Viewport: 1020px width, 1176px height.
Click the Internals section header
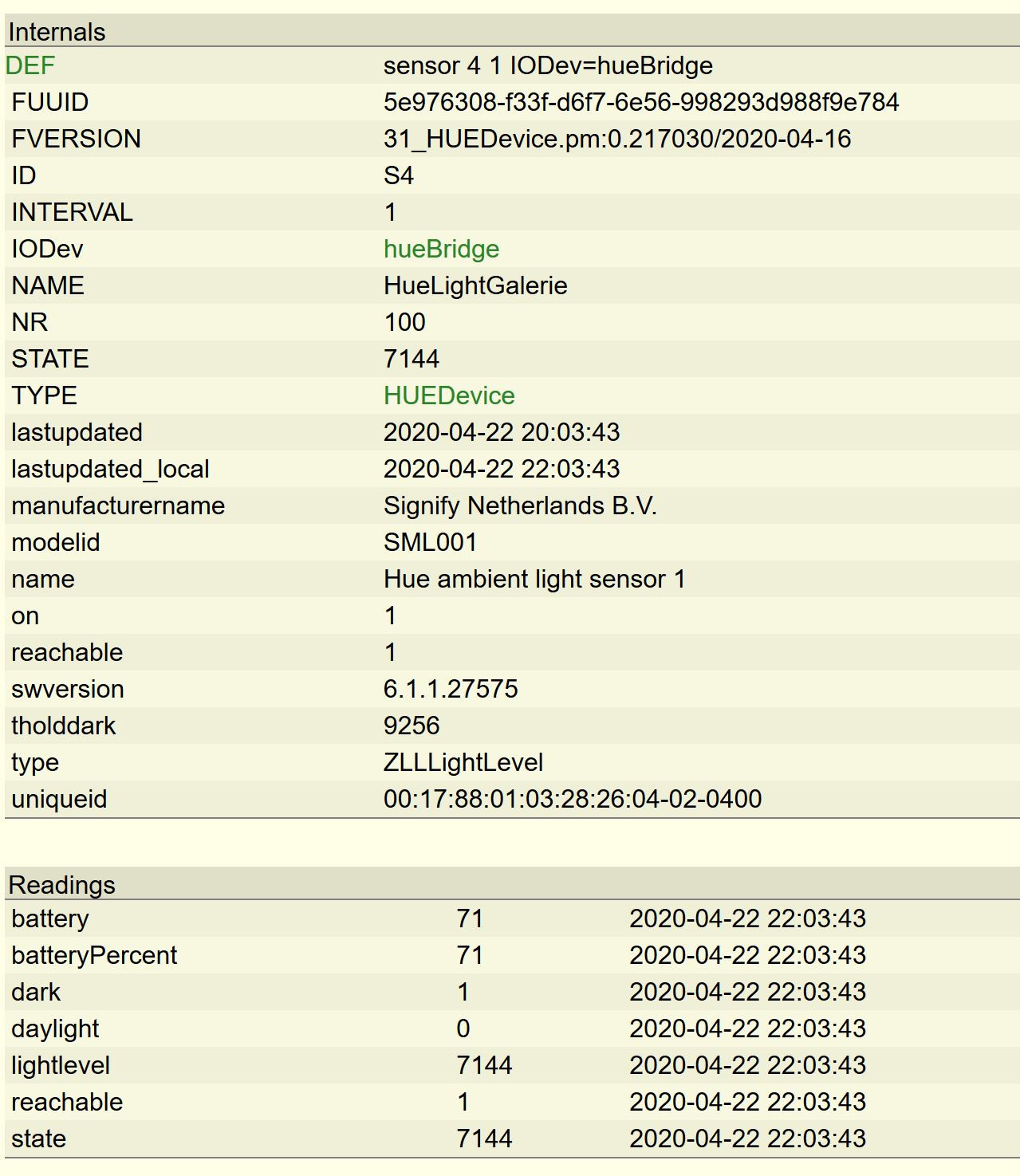tap(57, 32)
